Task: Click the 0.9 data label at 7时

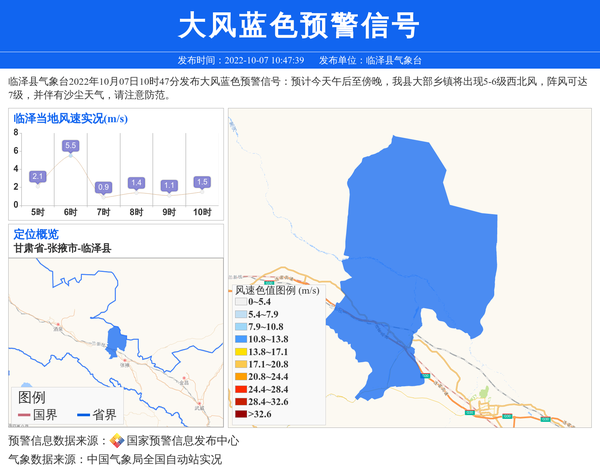Action: [x=103, y=187]
